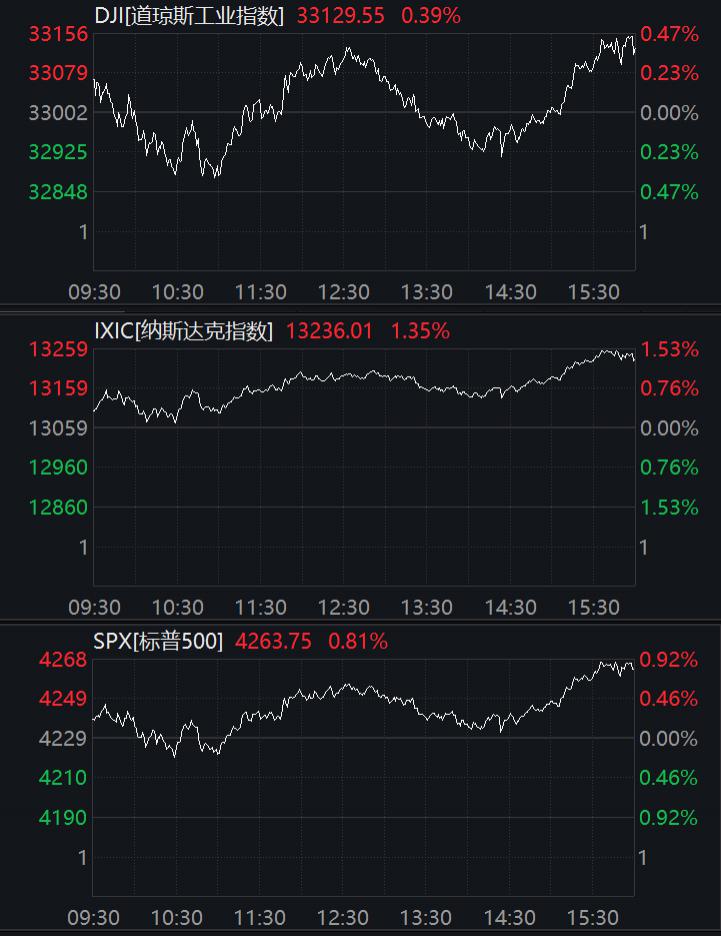The width and height of the screenshot is (721, 936).
Task: Click the 10:30 time marker under SPX chart
Action: coord(178,918)
